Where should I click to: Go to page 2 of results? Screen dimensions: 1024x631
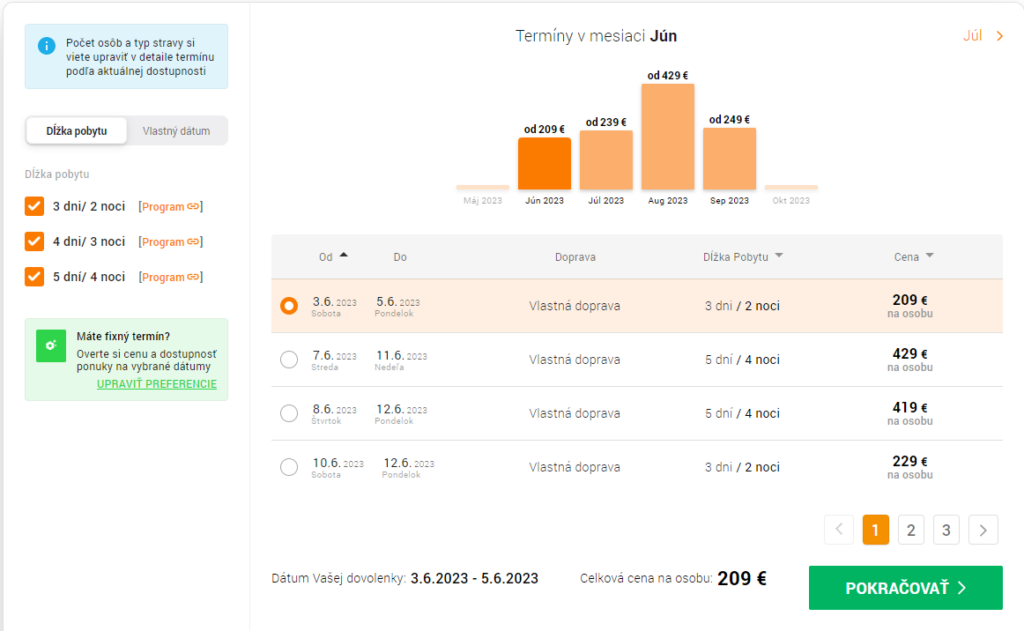910,530
